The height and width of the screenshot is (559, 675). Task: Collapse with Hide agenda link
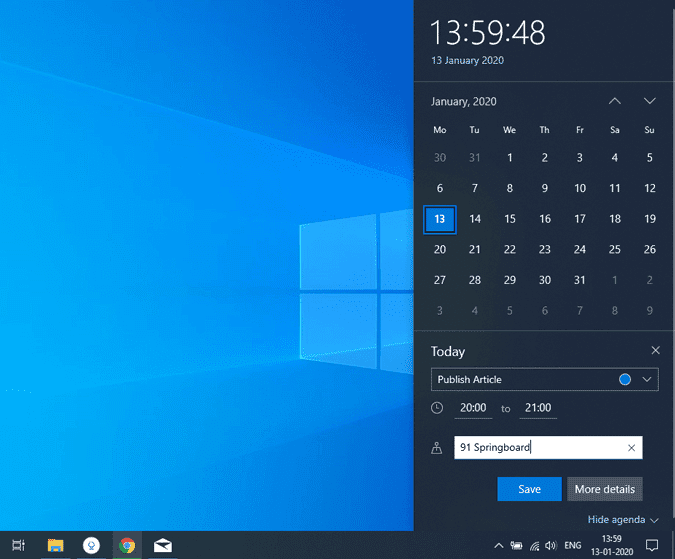[623, 520]
